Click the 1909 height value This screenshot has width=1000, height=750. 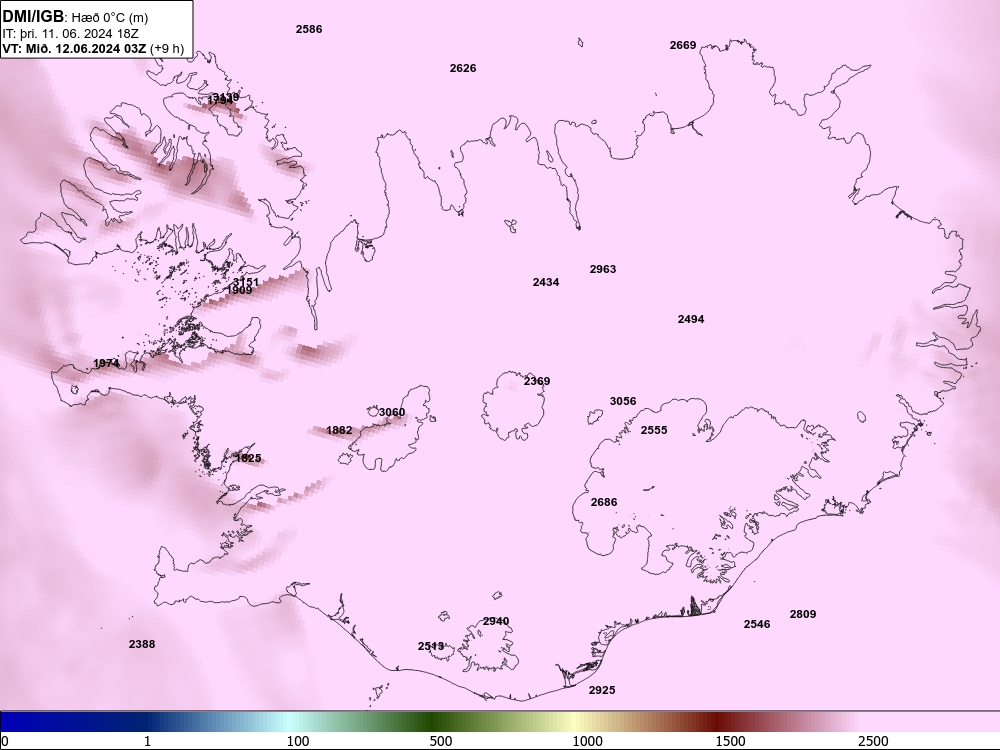tap(239, 290)
